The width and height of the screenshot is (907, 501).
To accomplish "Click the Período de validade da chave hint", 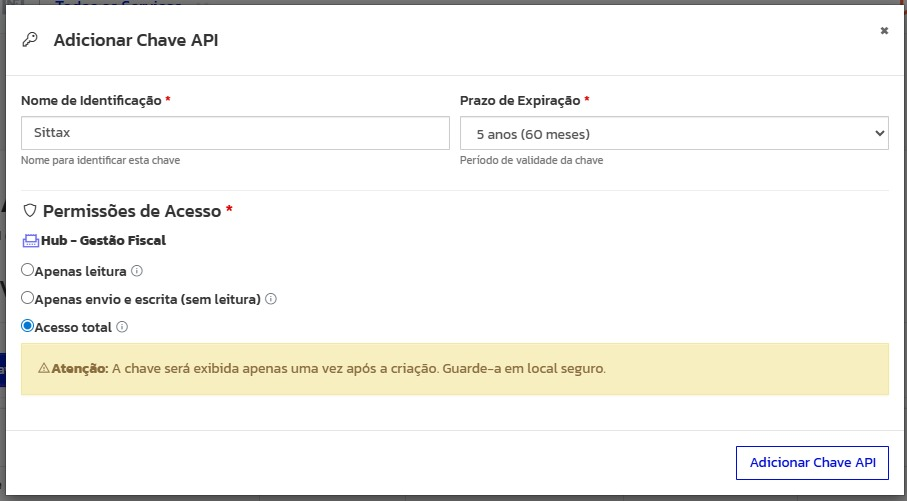I will [x=531, y=160].
